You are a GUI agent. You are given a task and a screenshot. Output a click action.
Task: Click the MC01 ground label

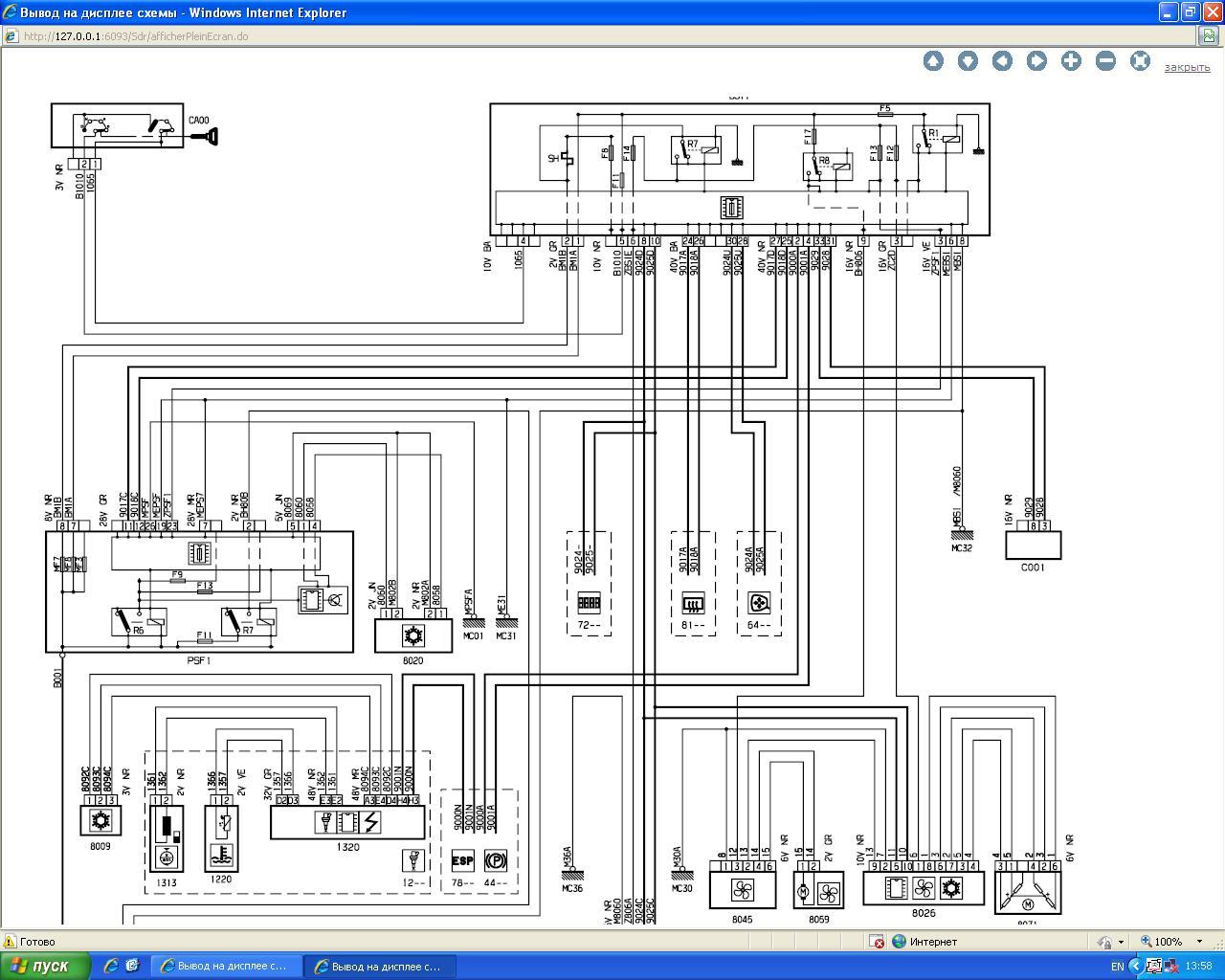474,635
